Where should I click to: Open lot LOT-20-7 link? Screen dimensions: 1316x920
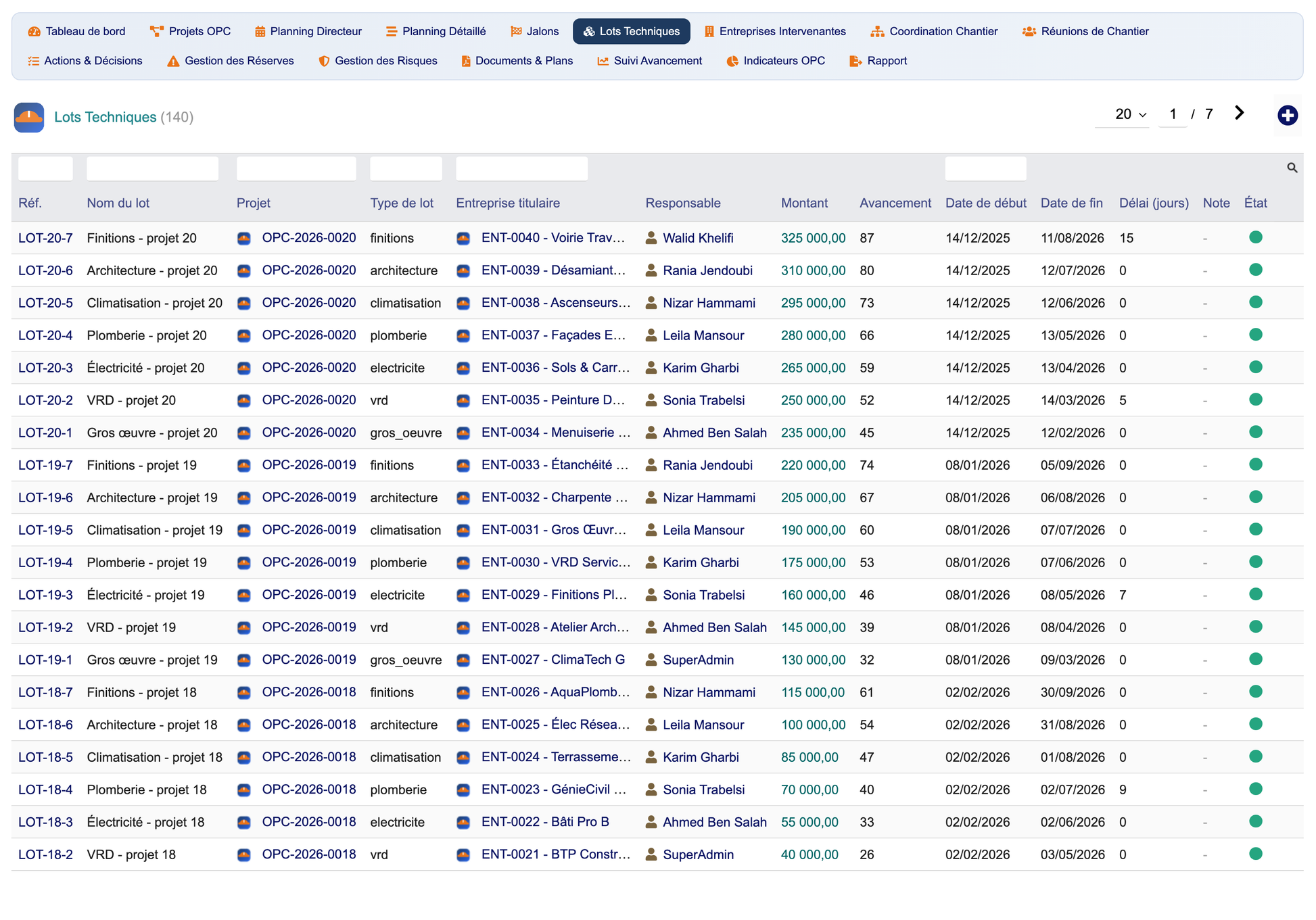[x=45, y=238]
